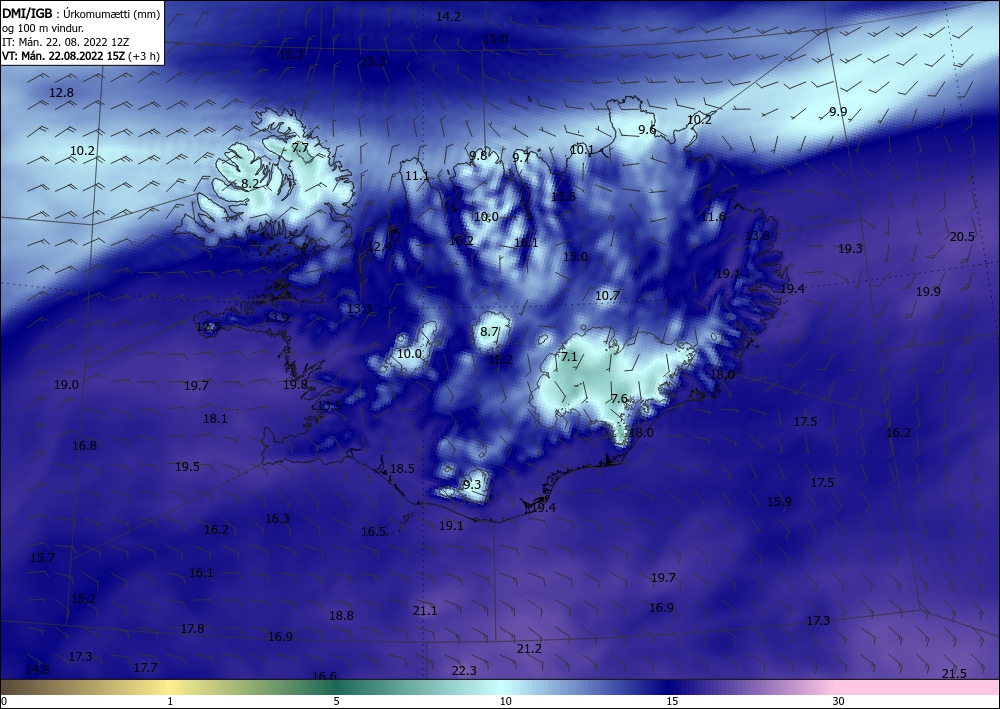Select the 8.2 value over the Westfjords

coord(250,184)
